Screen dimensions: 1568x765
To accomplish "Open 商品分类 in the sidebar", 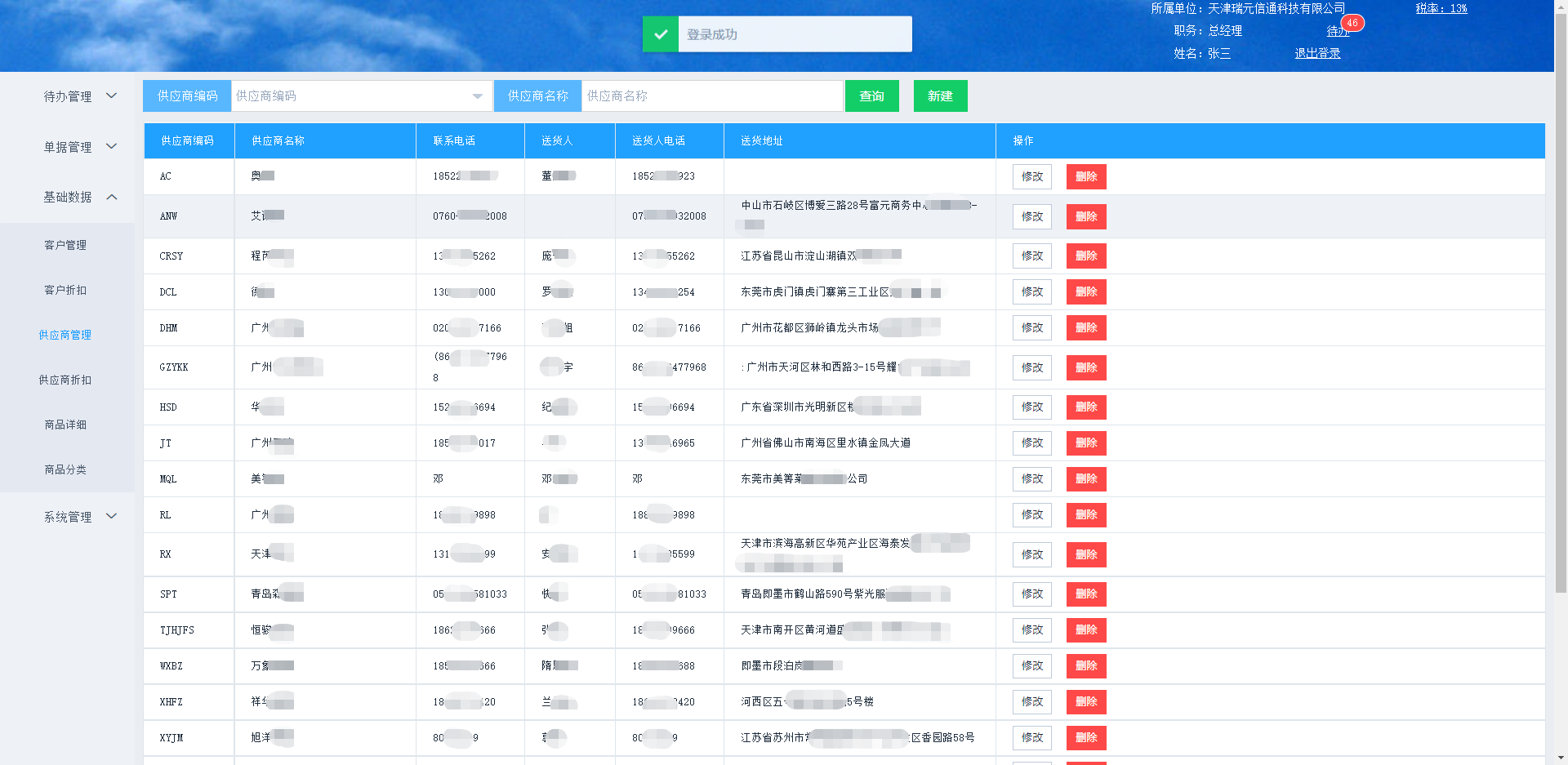I will tap(65, 469).
